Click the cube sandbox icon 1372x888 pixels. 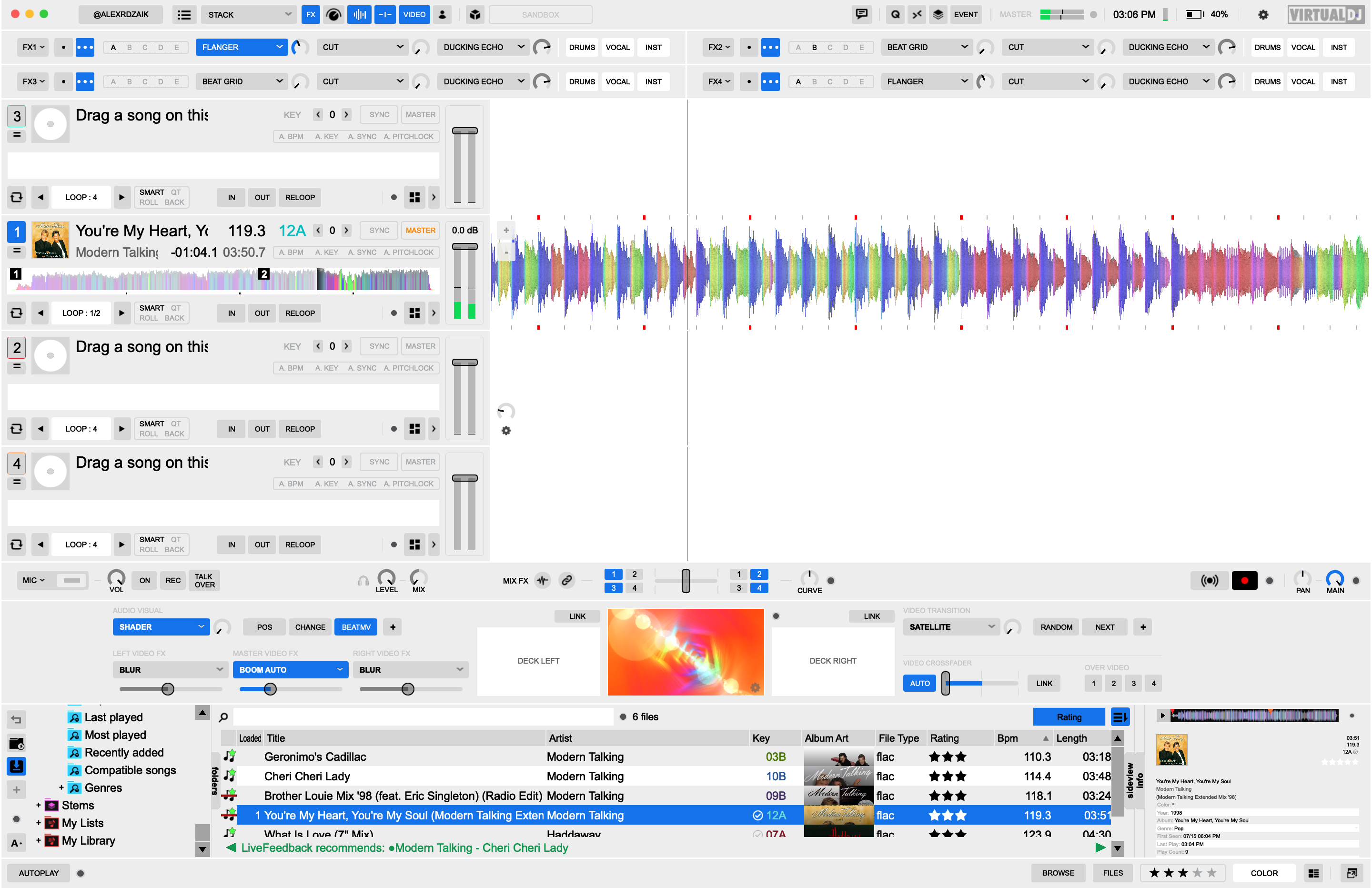pyautogui.click(x=475, y=14)
